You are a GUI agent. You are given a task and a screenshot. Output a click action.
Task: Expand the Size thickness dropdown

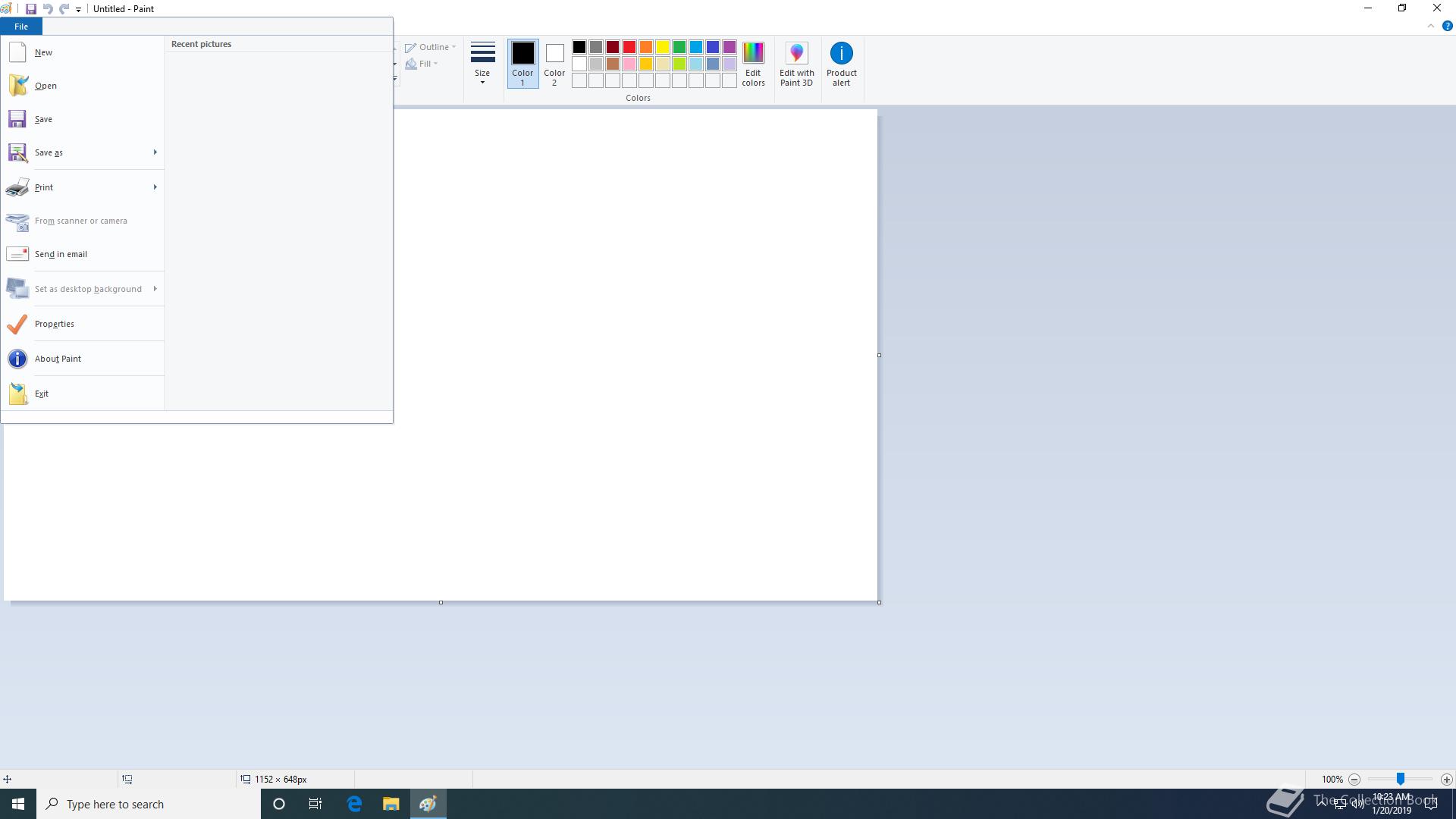482,64
